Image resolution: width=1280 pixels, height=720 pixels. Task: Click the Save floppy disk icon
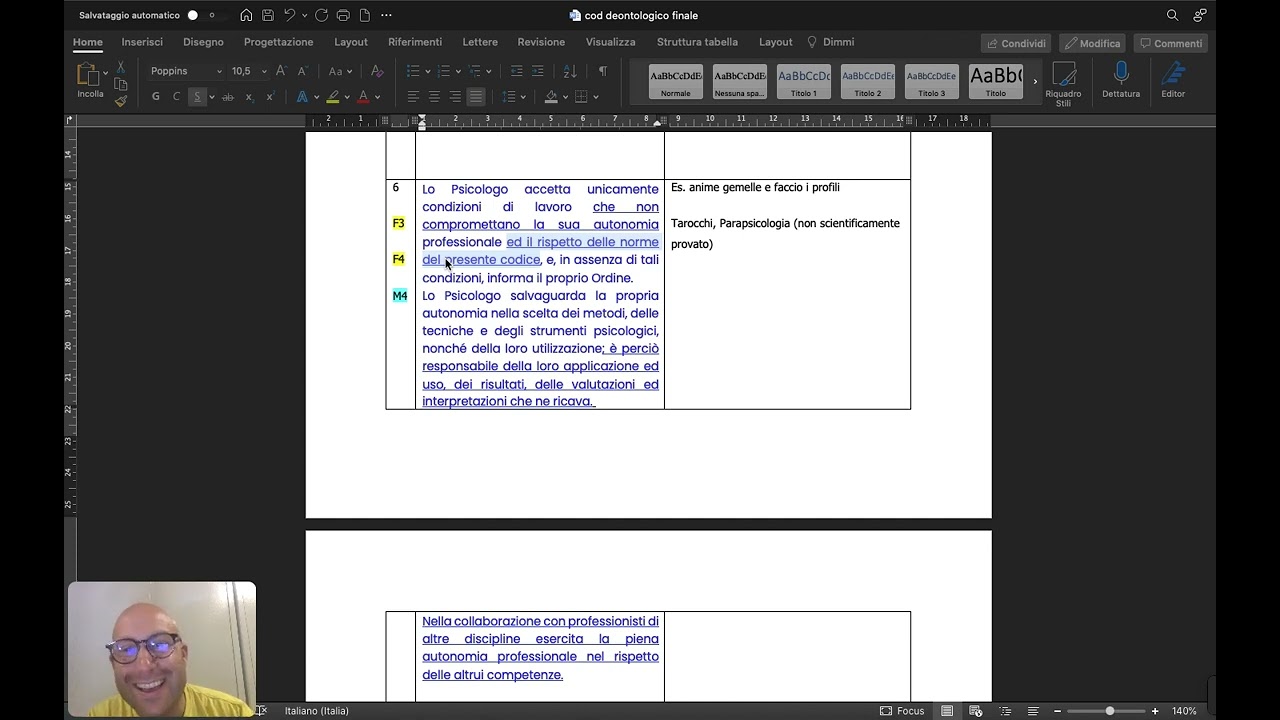tap(268, 15)
